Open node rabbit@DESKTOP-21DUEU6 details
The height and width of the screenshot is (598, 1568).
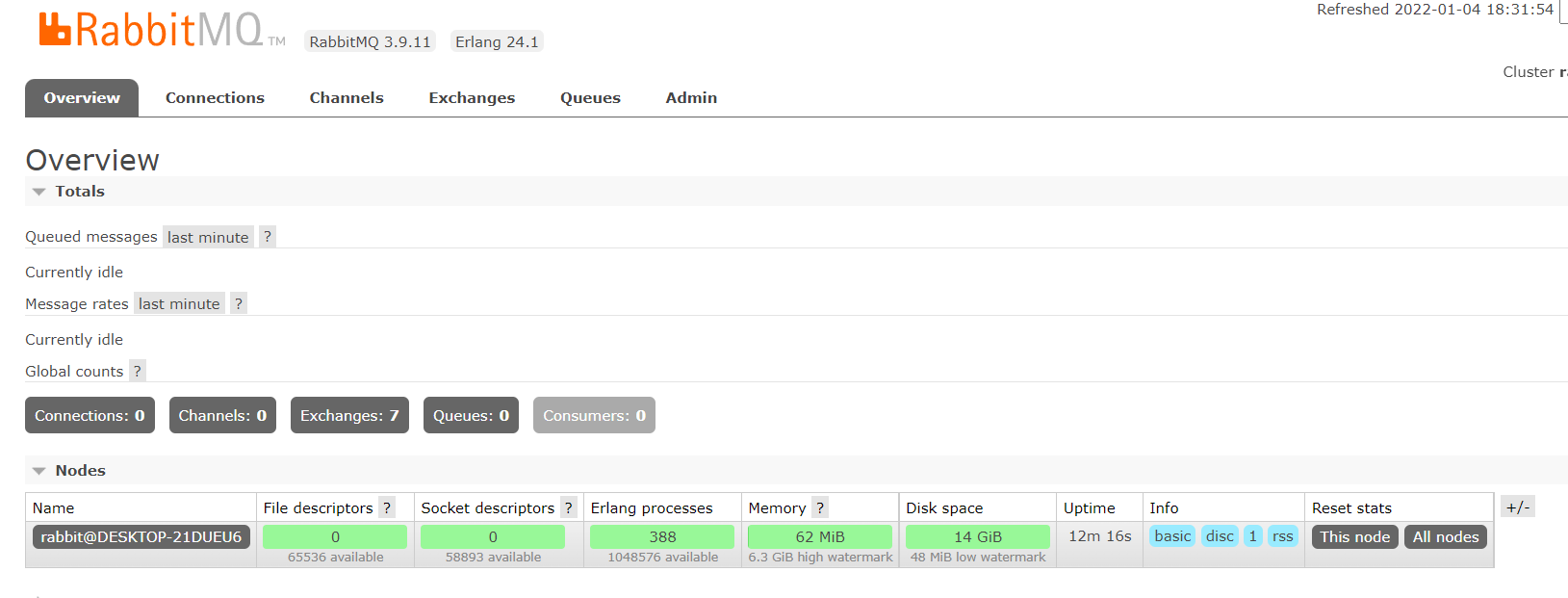(141, 537)
